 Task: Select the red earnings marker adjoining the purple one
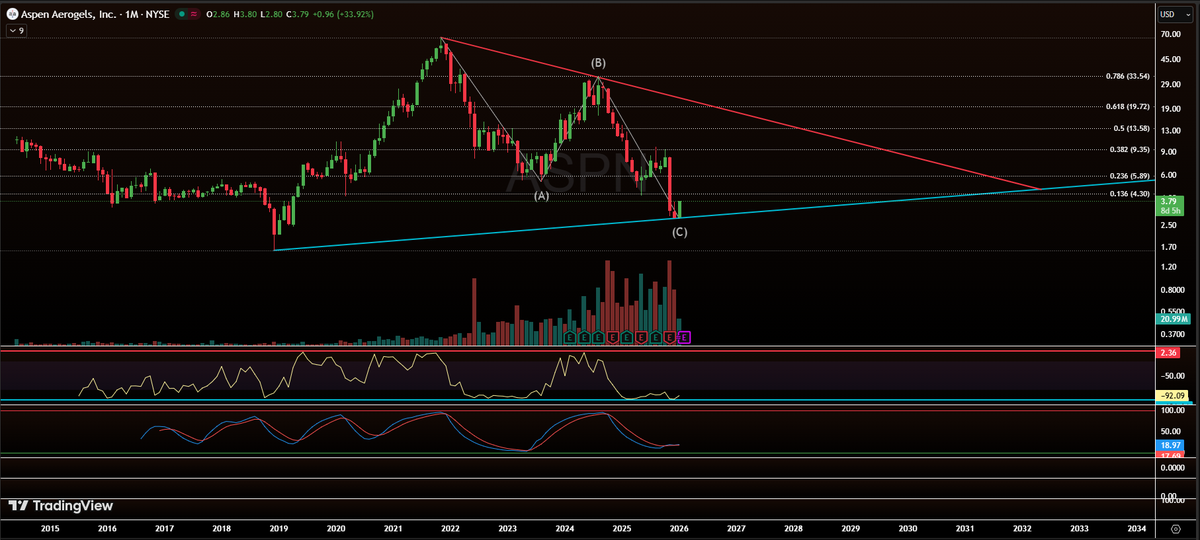pyautogui.click(x=670, y=338)
